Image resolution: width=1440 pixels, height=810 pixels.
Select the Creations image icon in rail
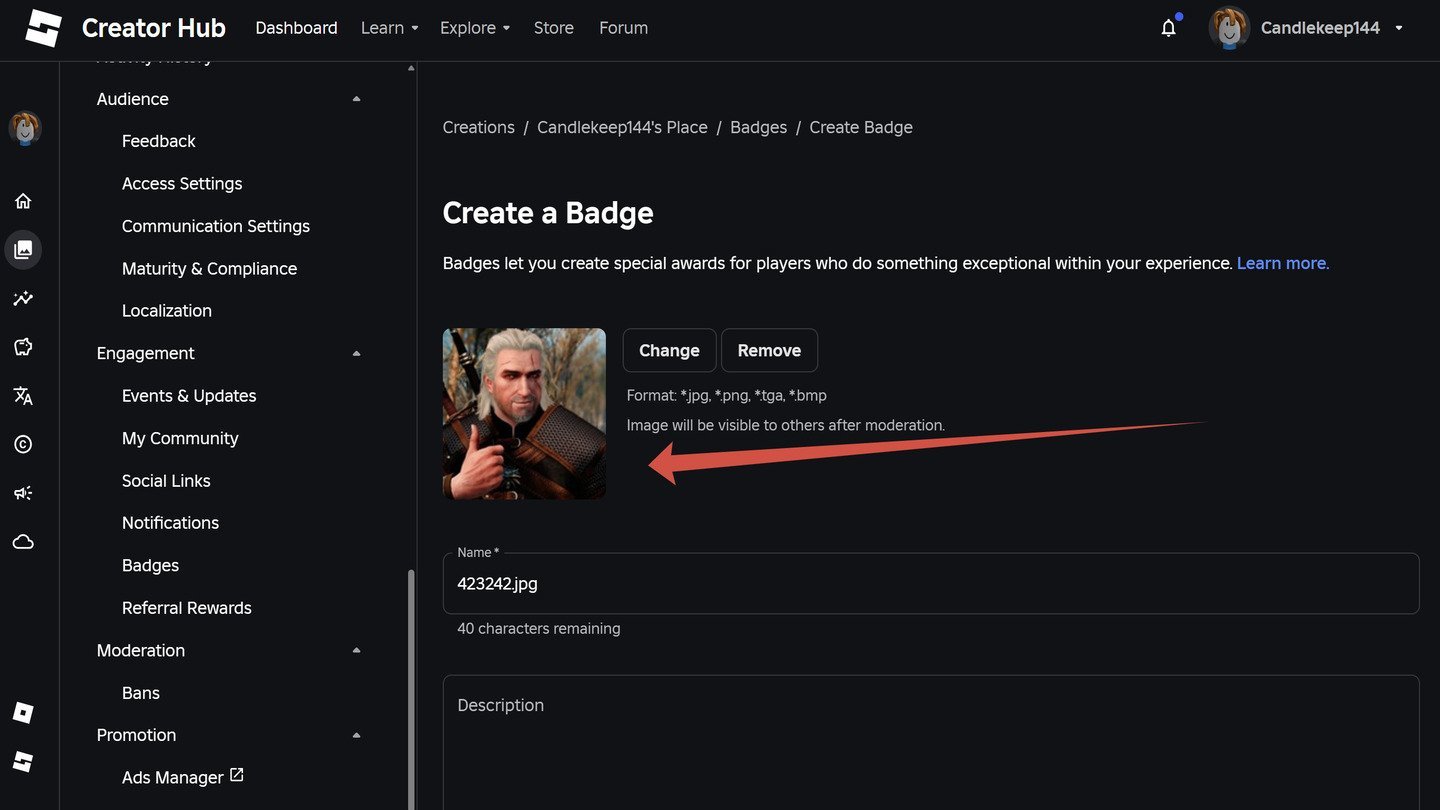pos(23,249)
